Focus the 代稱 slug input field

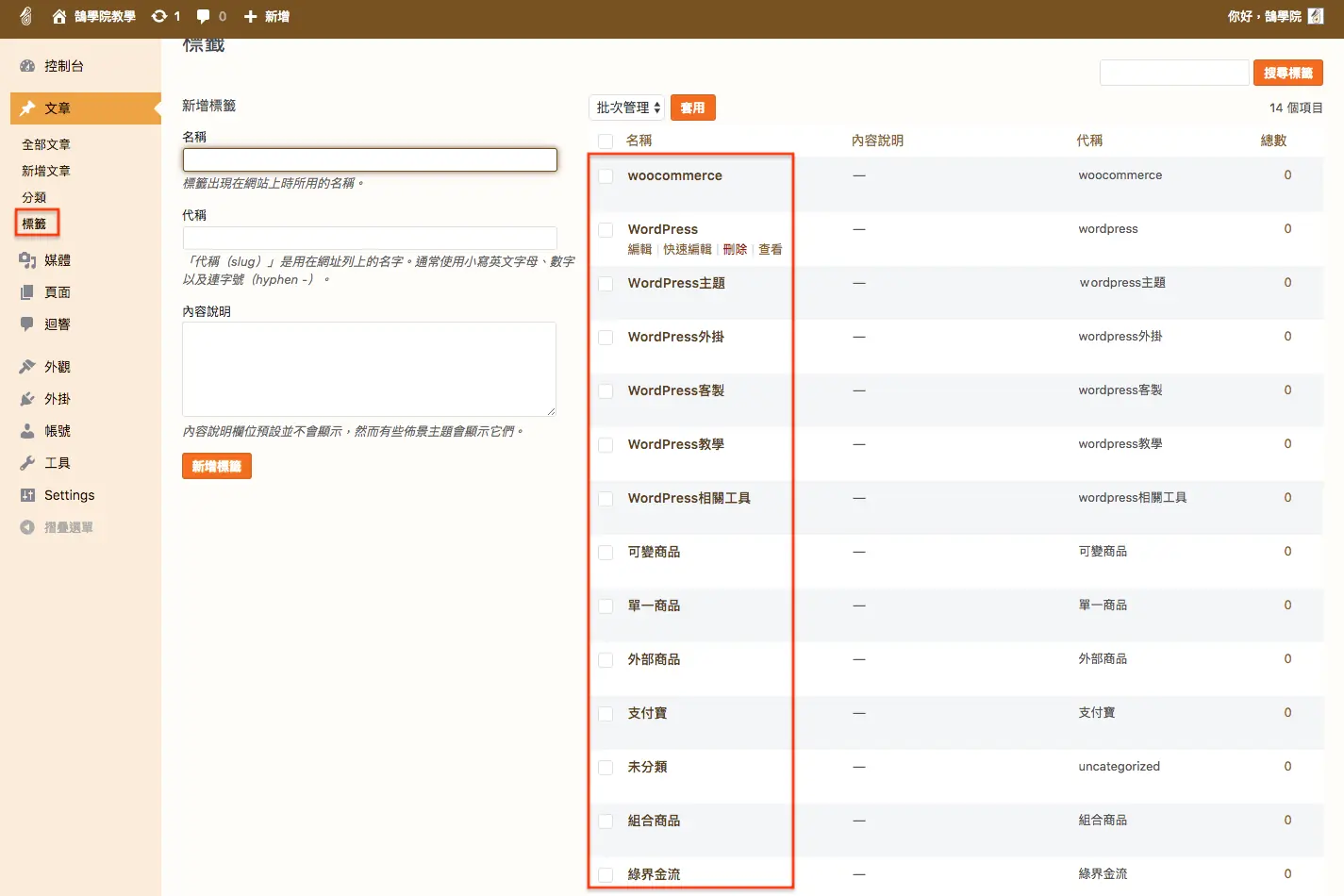click(370, 238)
